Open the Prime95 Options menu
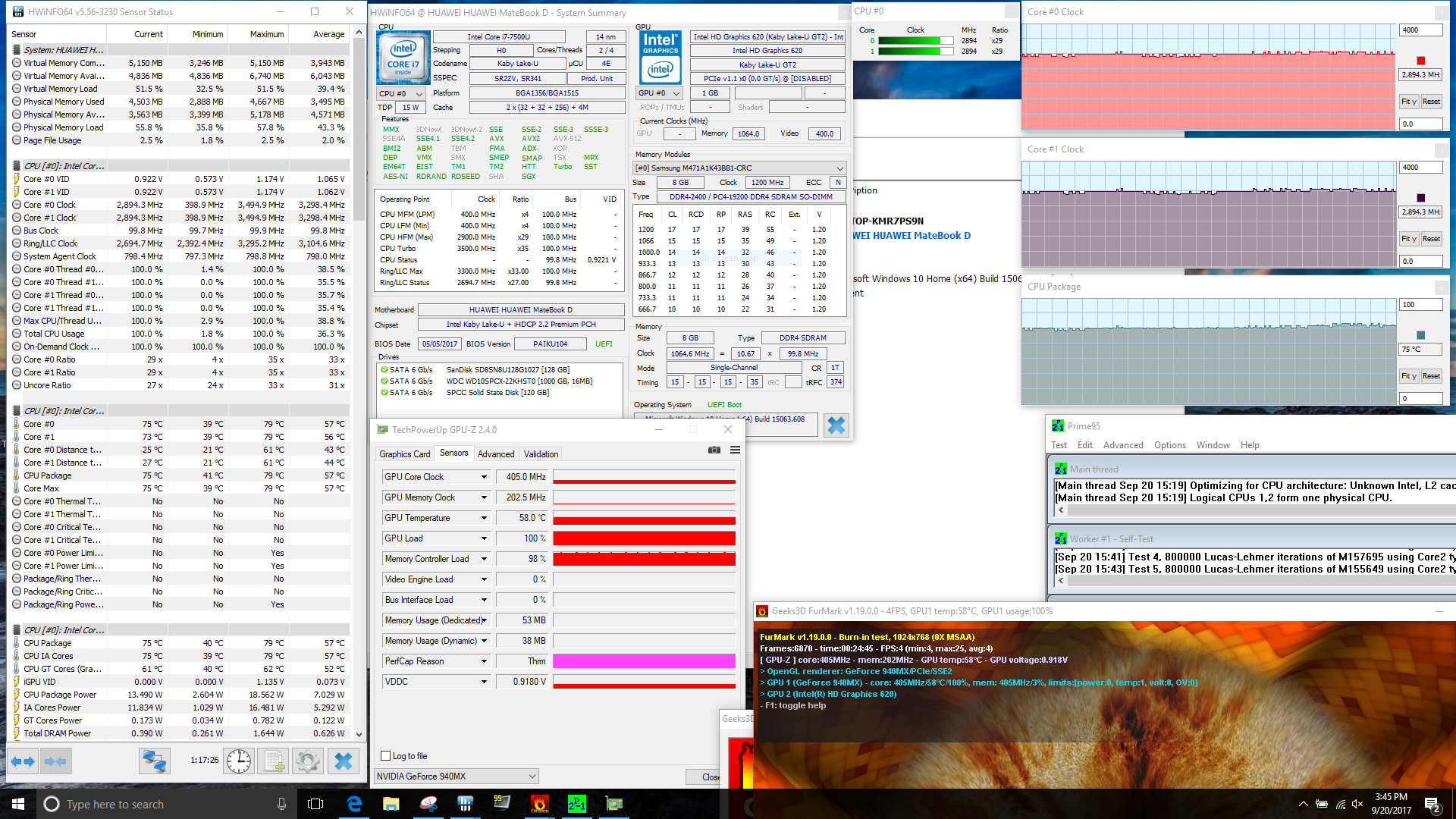This screenshot has height=819, width=1456. (1169, 445)
